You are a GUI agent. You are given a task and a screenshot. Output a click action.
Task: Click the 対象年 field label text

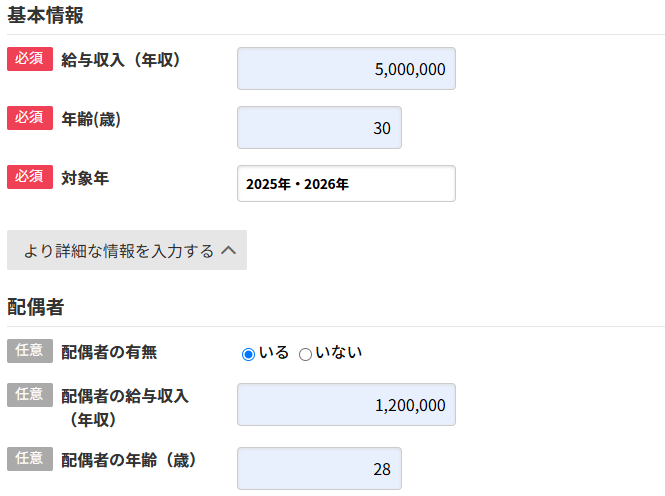(x=85, y=178)
